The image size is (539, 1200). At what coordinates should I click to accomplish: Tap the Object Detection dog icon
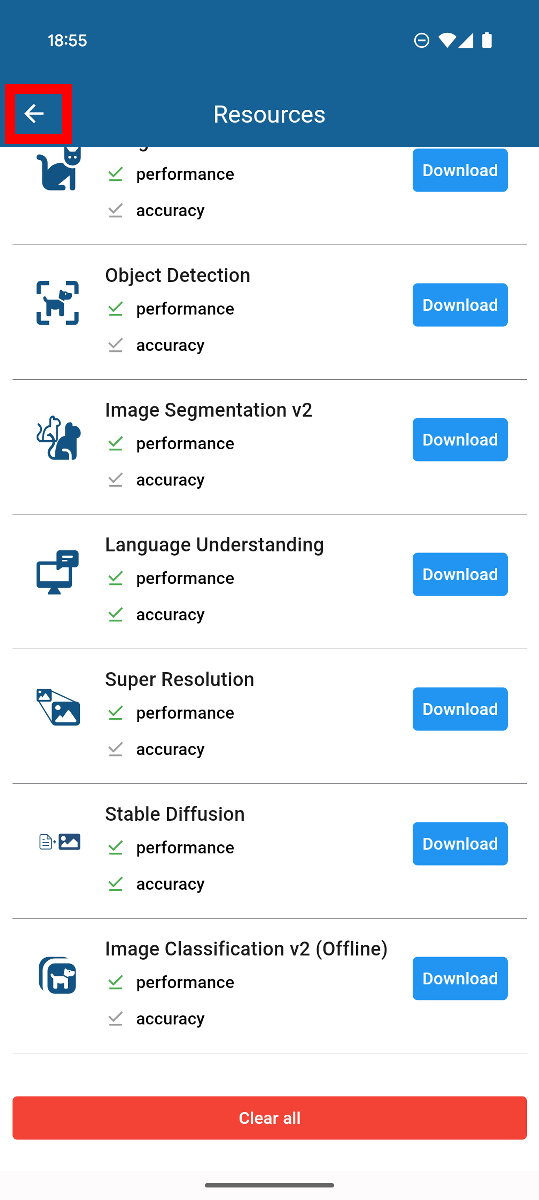pos(58,303)
